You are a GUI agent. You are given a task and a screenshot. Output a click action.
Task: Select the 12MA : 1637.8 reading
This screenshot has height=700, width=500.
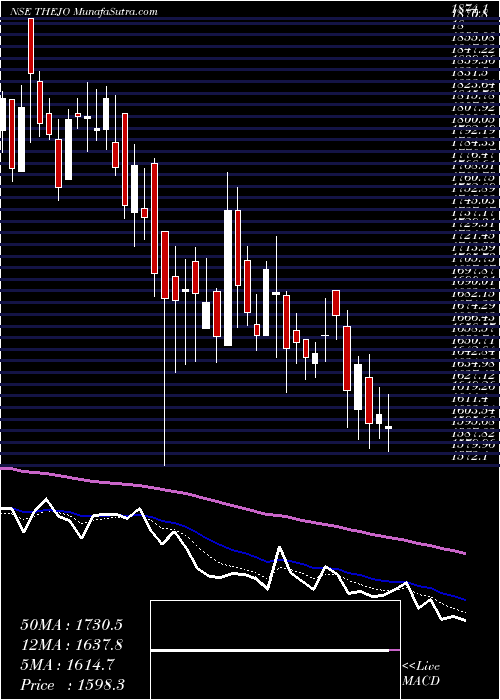coord(71,645)
